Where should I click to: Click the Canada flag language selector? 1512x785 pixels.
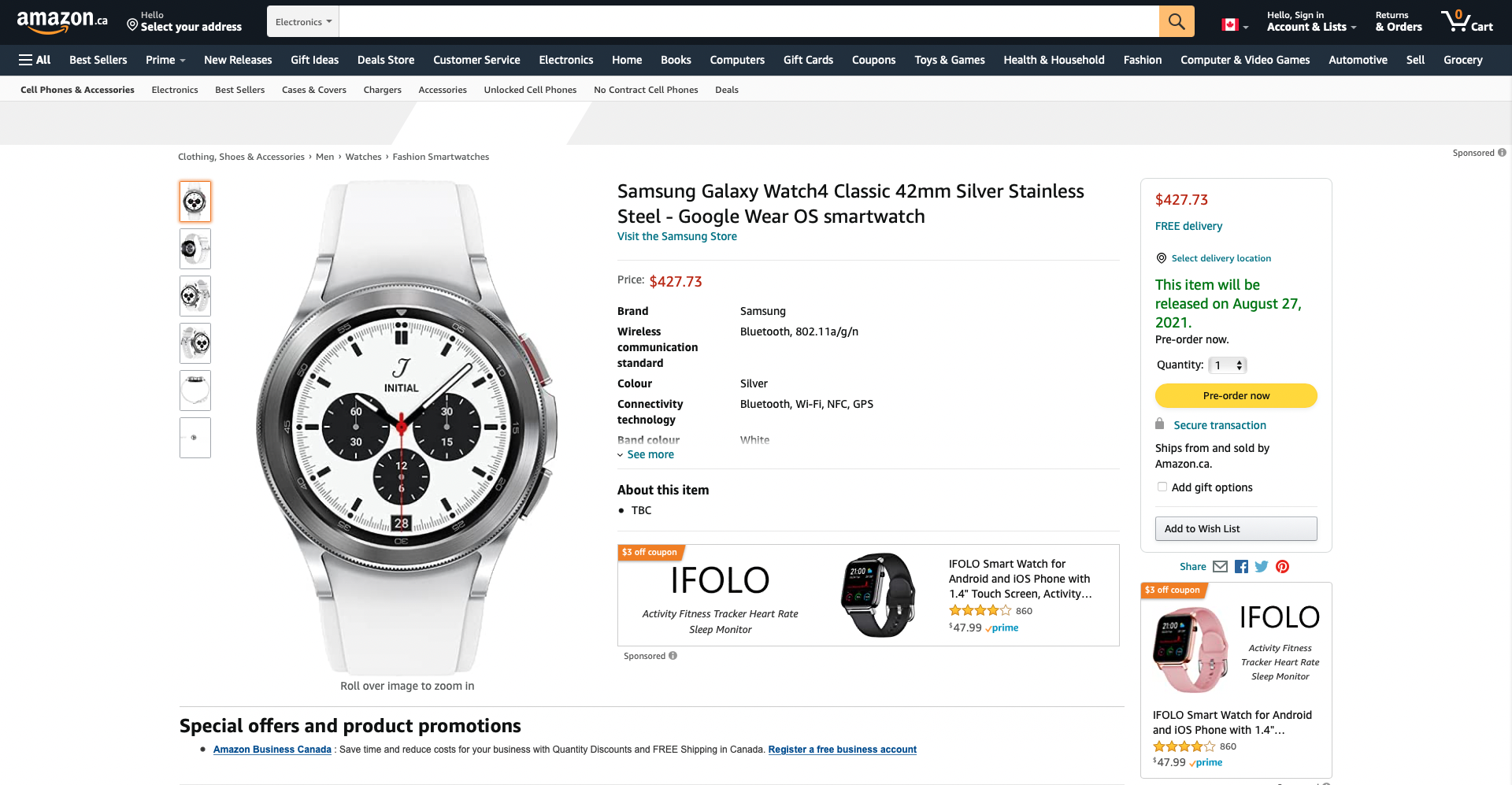click(1234, 24)
